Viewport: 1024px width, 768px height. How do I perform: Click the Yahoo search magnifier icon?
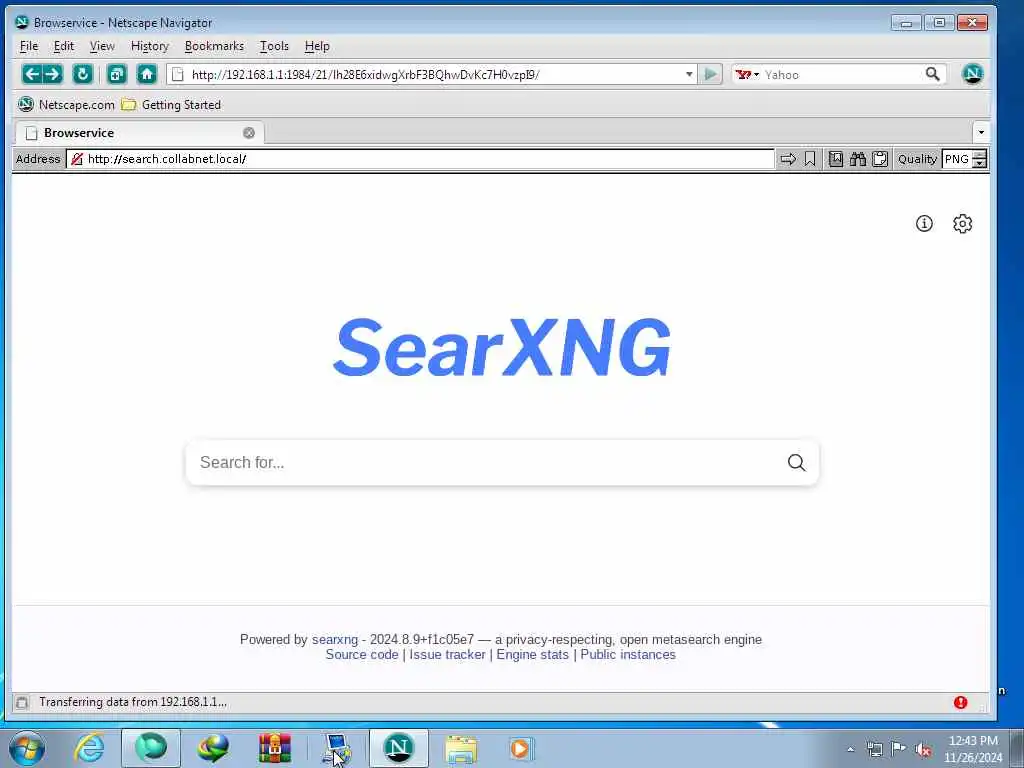[933, 74]
